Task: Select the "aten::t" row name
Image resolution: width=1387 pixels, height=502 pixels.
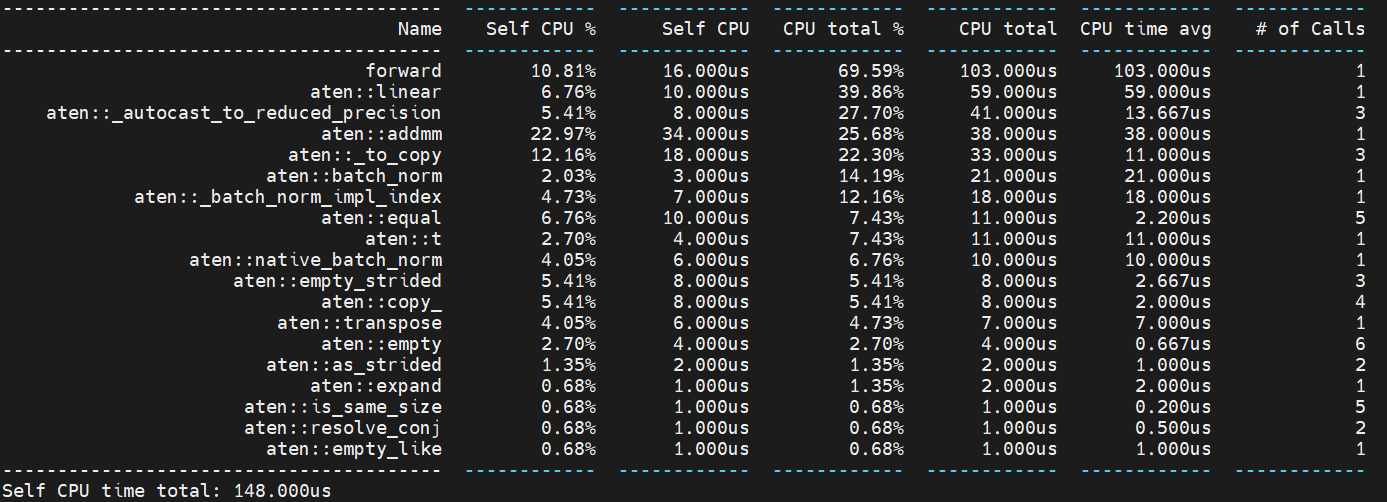Action: point(403,239)
